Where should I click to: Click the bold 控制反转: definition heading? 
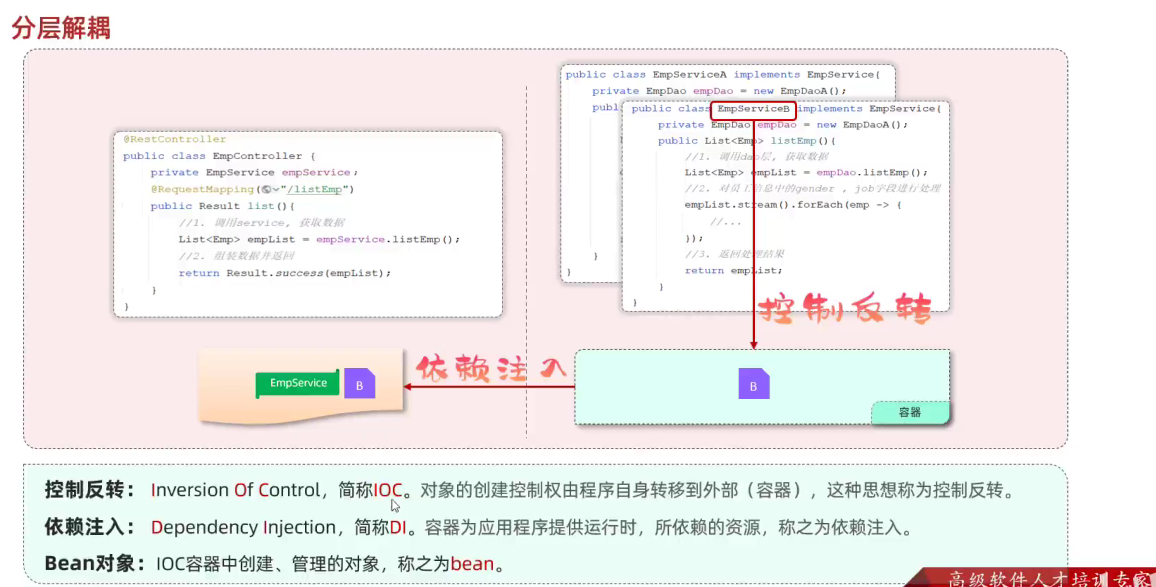point(90,490)
